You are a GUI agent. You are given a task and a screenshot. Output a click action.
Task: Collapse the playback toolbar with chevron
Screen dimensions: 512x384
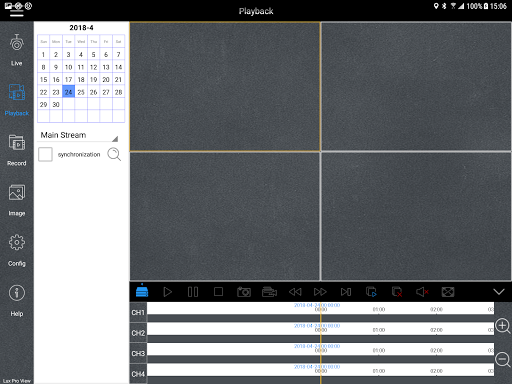pyautogui.click(x=499, y=292)
